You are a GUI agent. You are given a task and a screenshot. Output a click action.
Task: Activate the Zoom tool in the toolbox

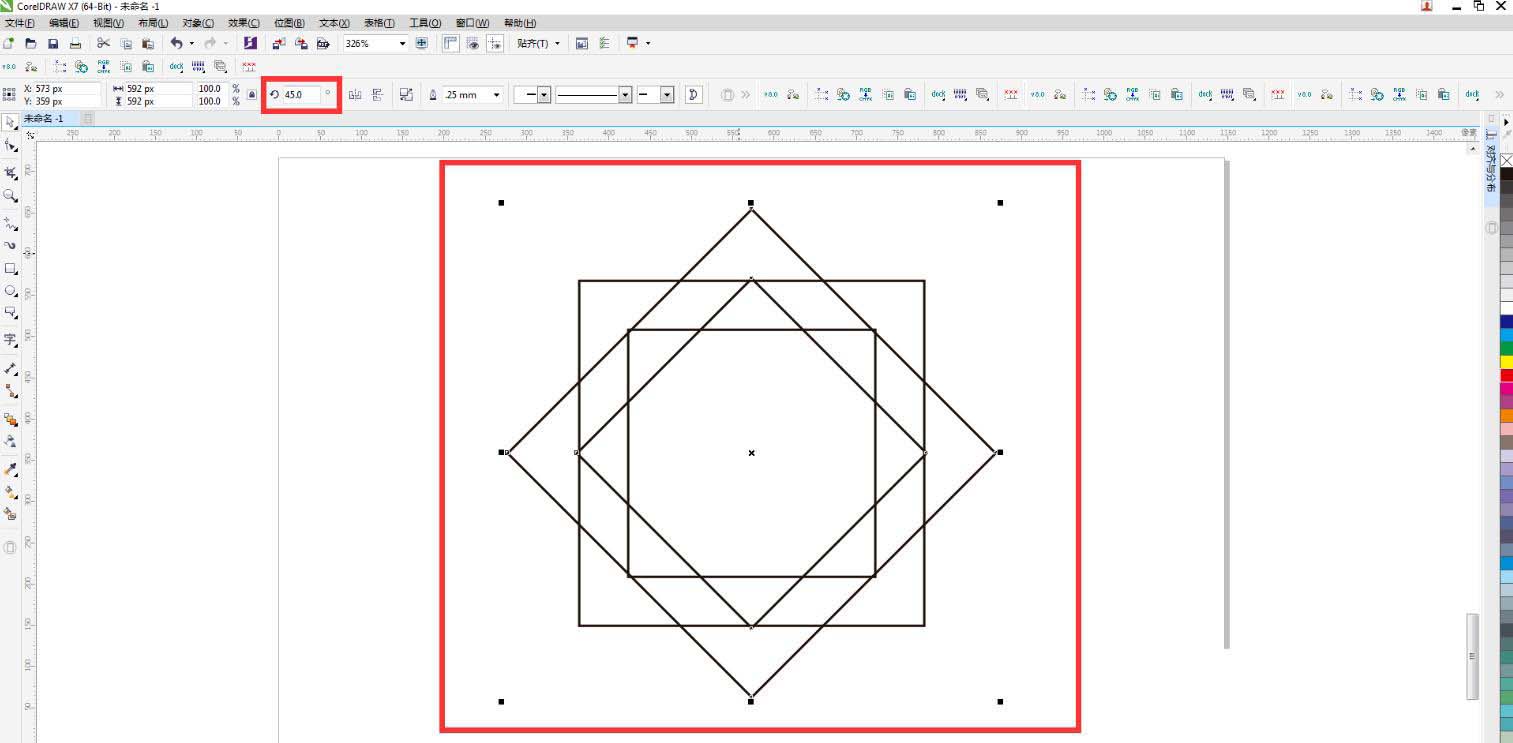11,196
